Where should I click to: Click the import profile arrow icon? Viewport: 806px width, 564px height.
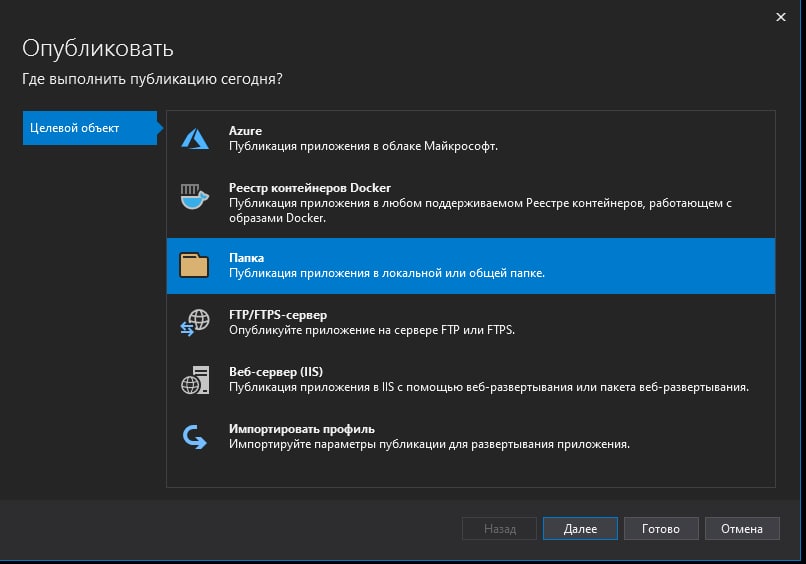(195, 436)
